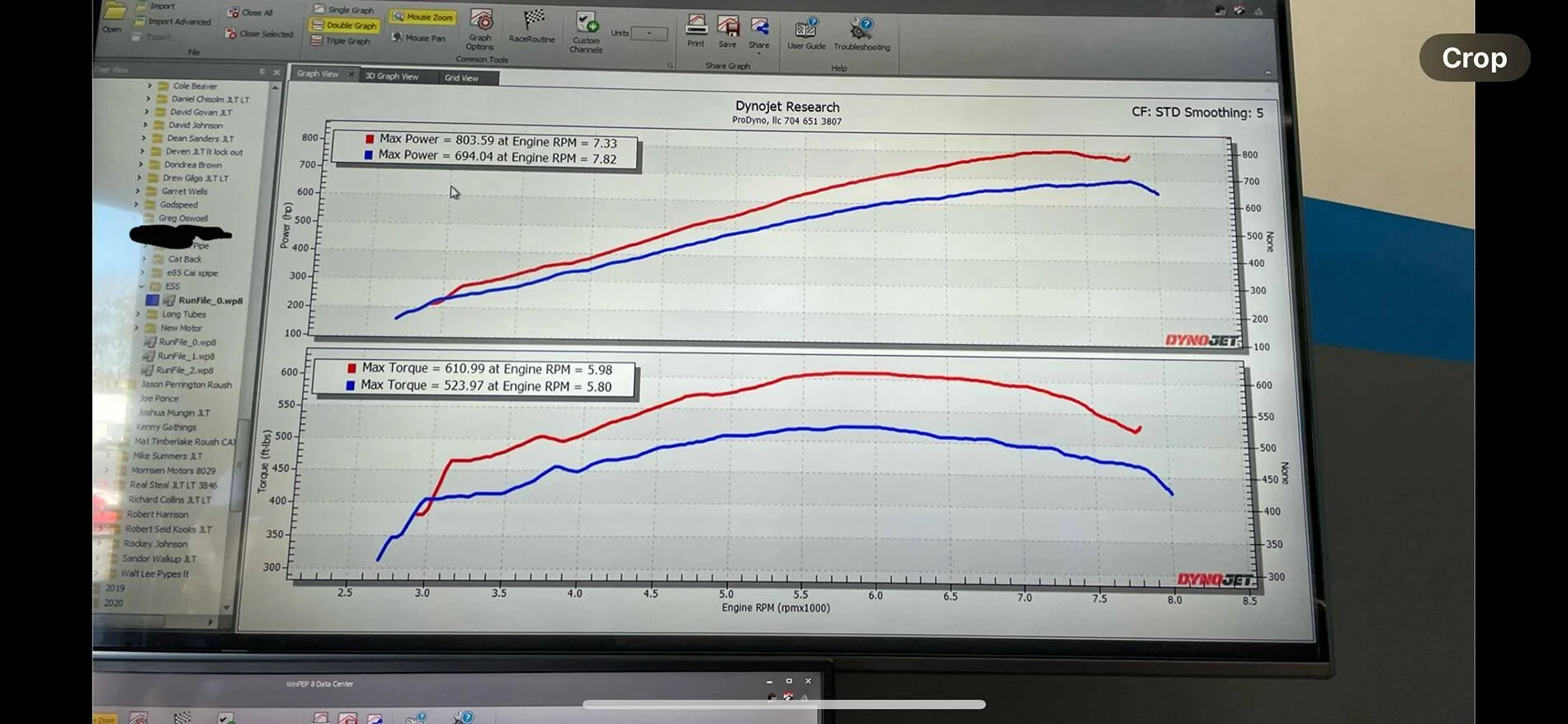Viewport: 1568px width, 724px height.
Task: Share the dyno graph
Action: point(759,33)
